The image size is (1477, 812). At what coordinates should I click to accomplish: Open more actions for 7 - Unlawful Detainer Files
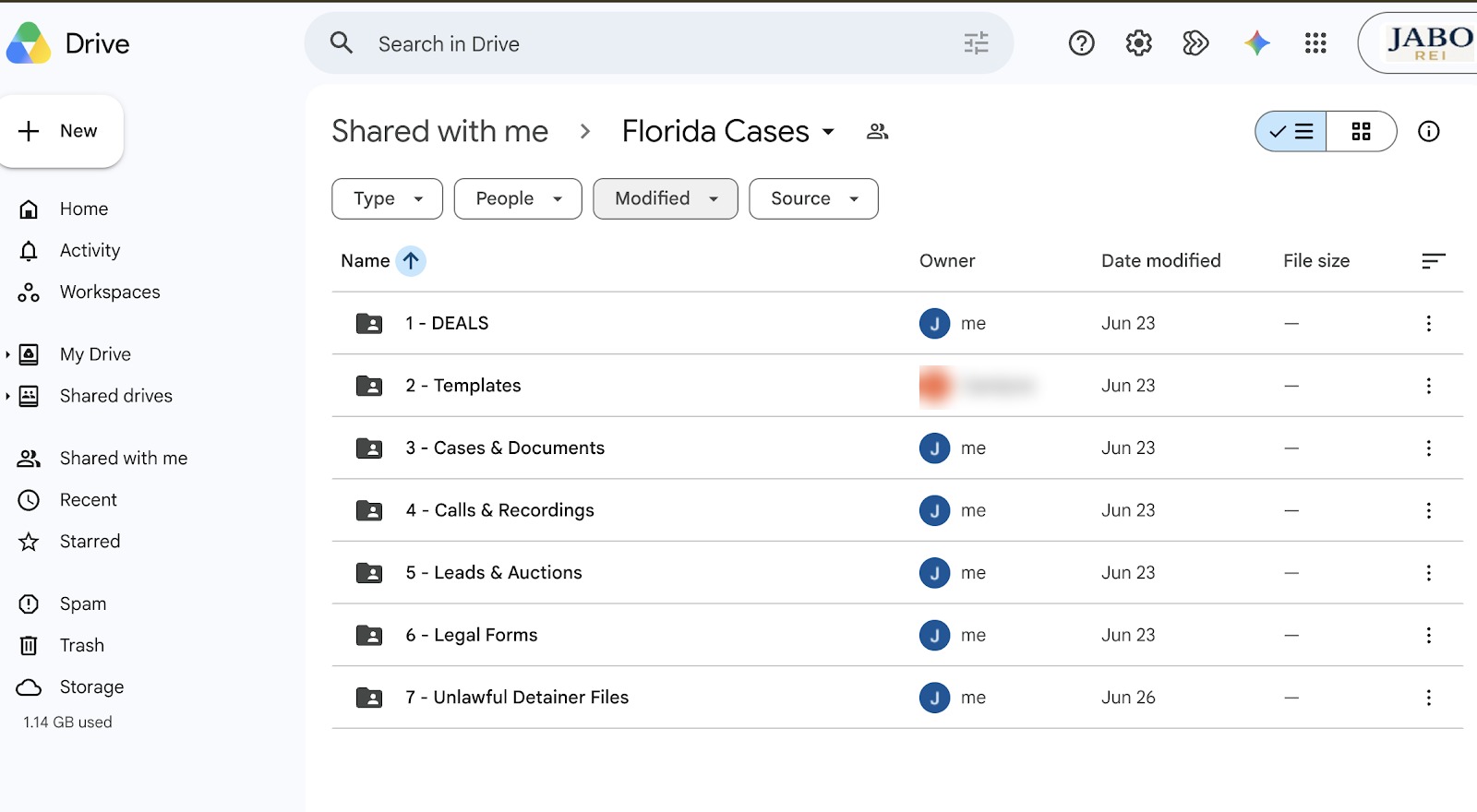pos(1428,698)
